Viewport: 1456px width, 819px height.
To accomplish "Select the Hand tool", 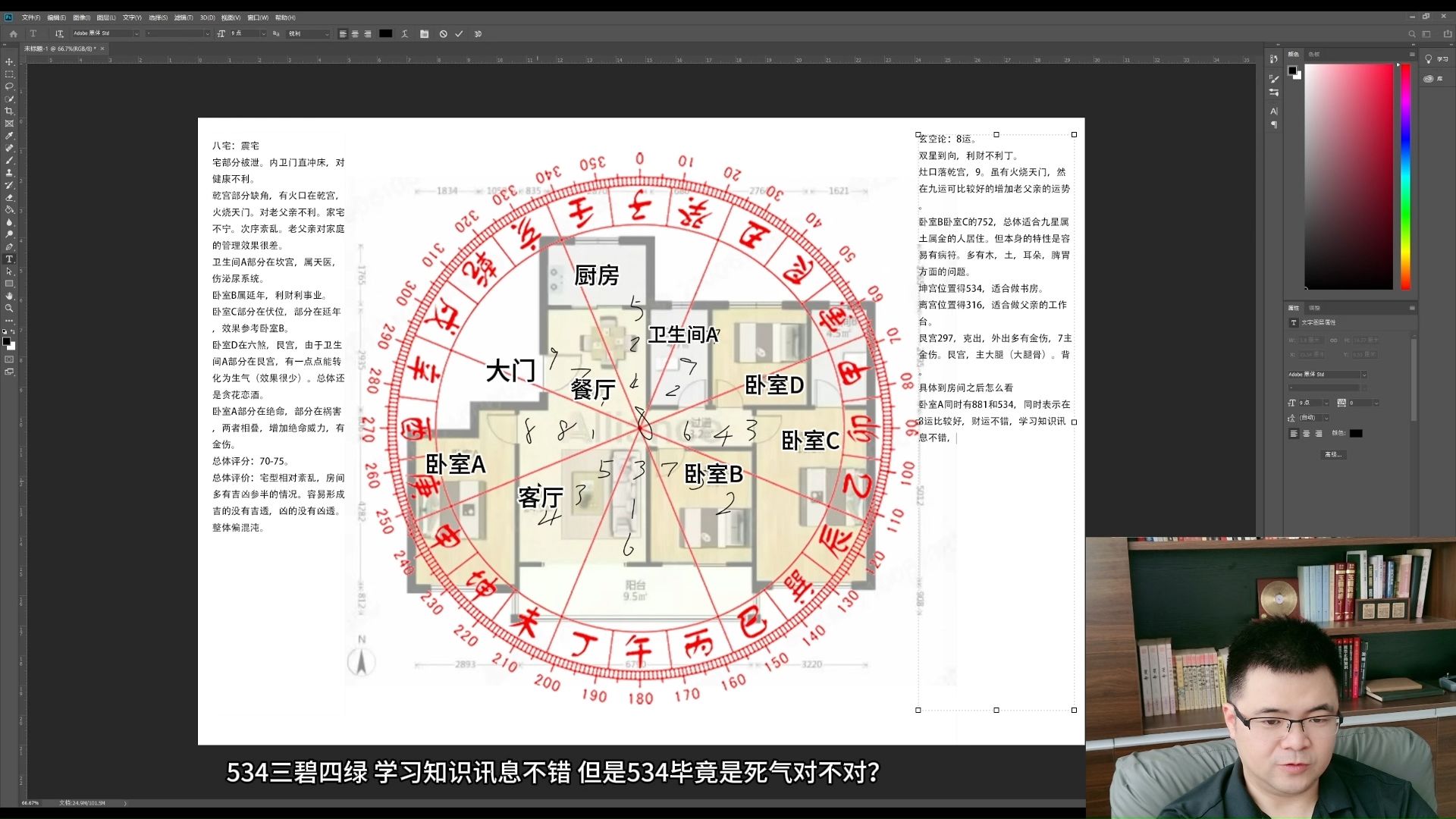I will pos(9,297).
